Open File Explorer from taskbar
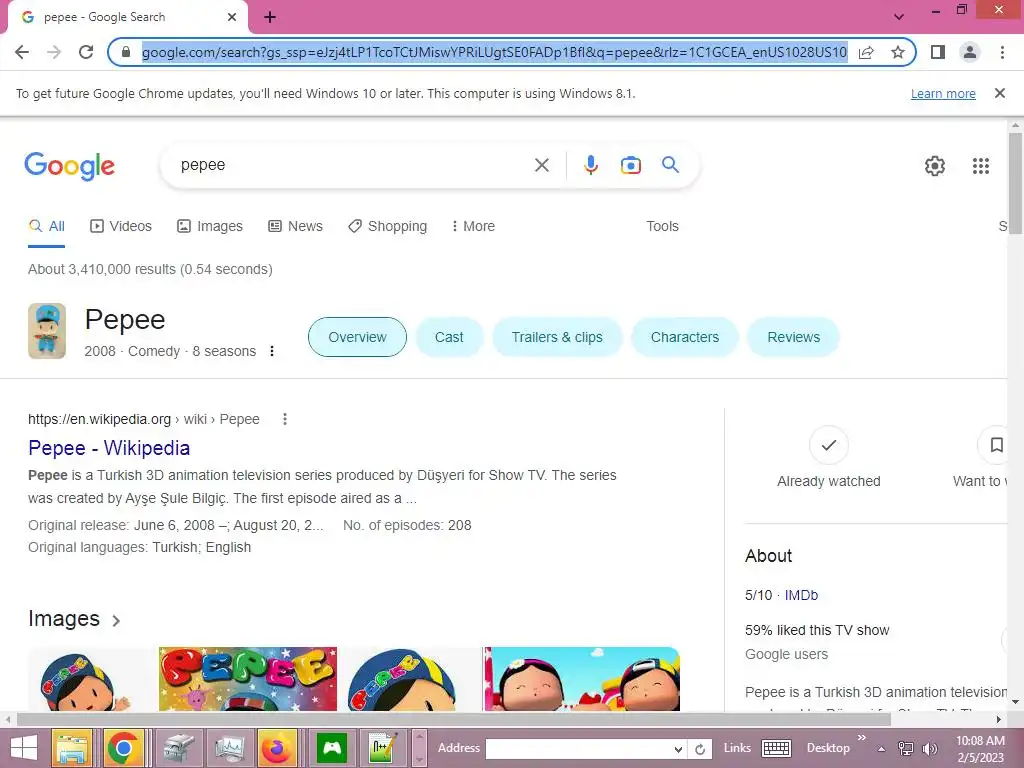The image size is (1024, 768). (72, 748)
